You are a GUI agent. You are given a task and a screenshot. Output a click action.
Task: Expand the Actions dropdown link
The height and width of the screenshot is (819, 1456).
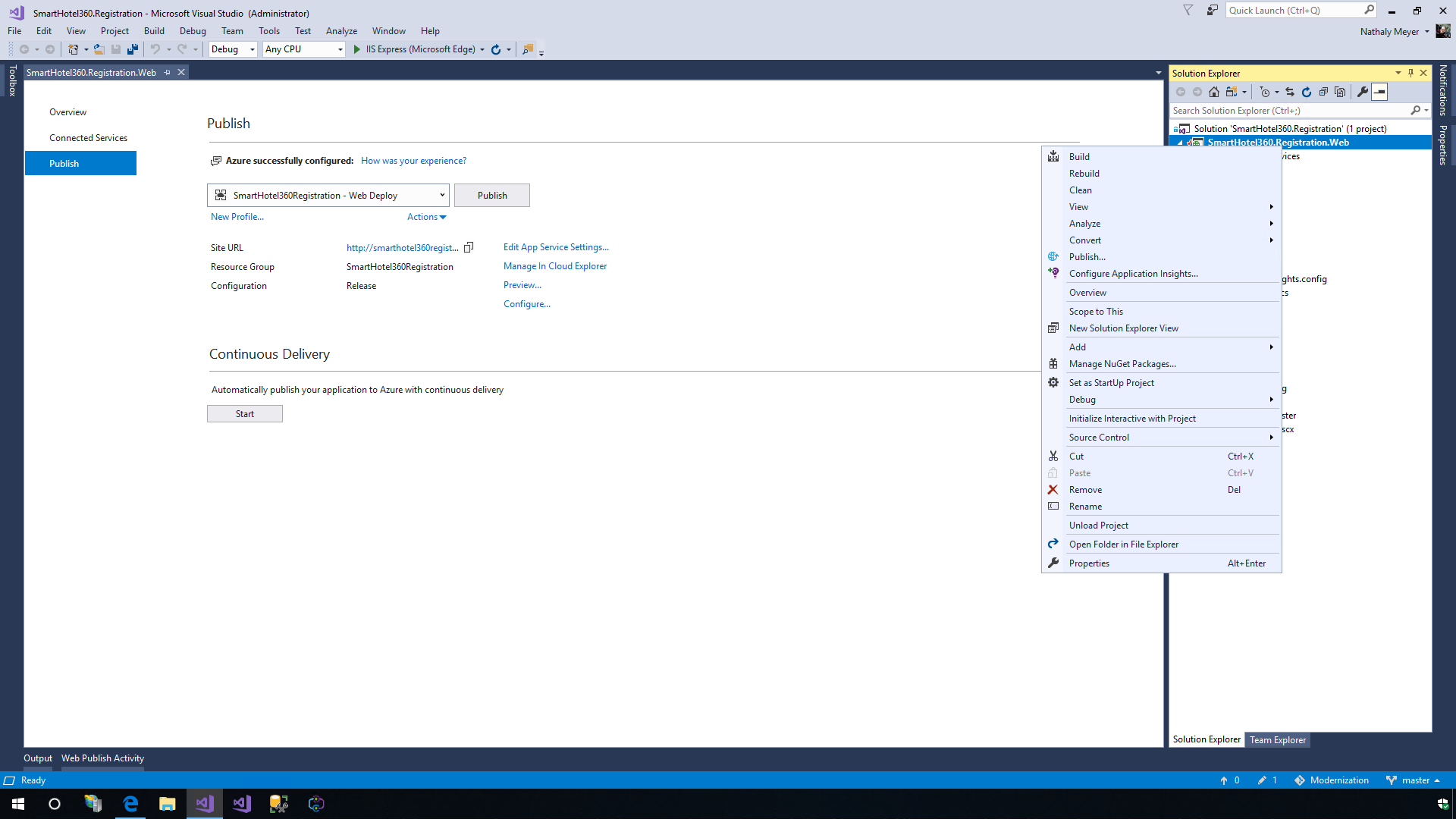426,217
